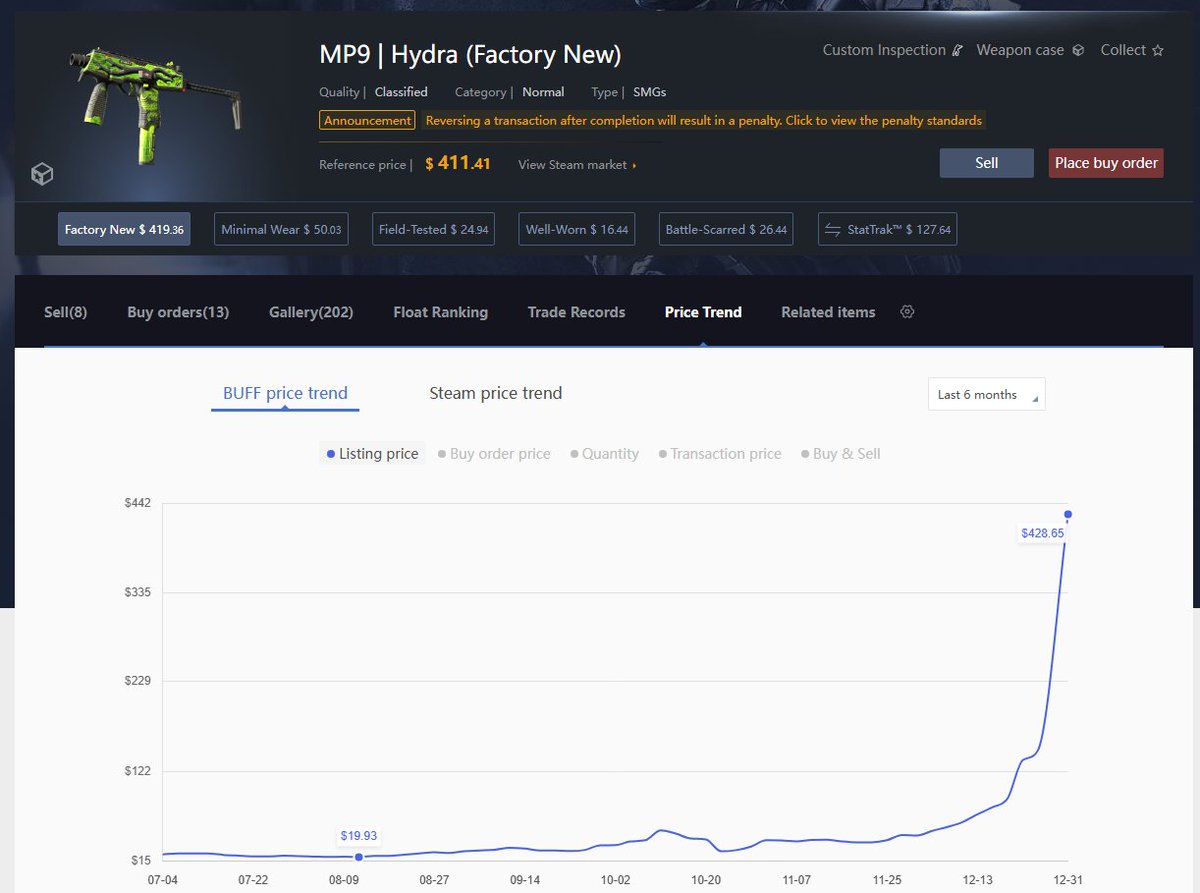Click the Weapon case link text
Screen dimensions: 1200x893
[1020, 50]
